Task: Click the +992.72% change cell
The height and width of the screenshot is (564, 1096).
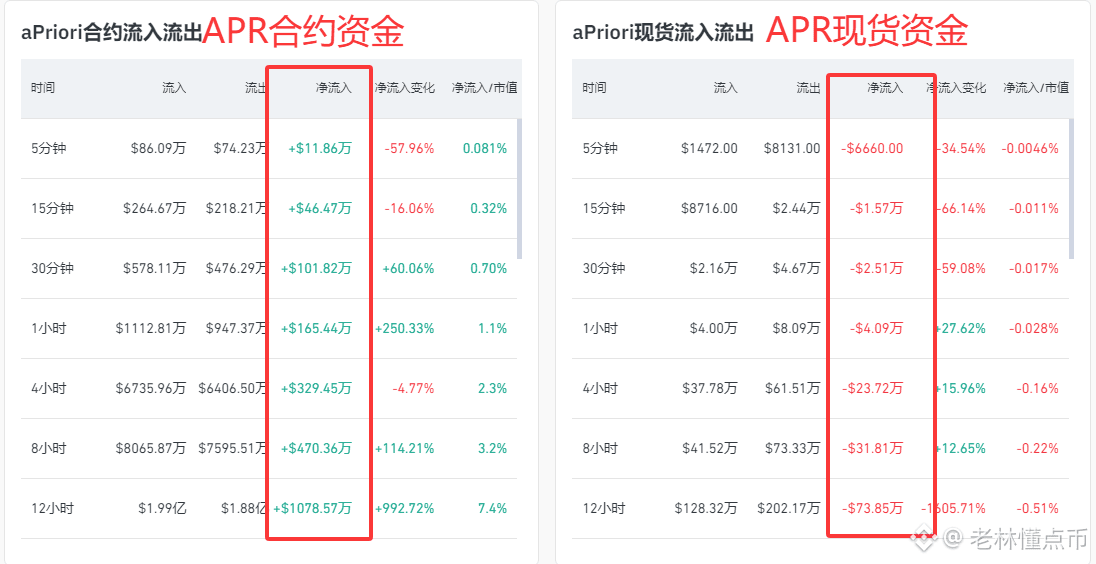Action: pyautogui.click(x=405, y=509)
